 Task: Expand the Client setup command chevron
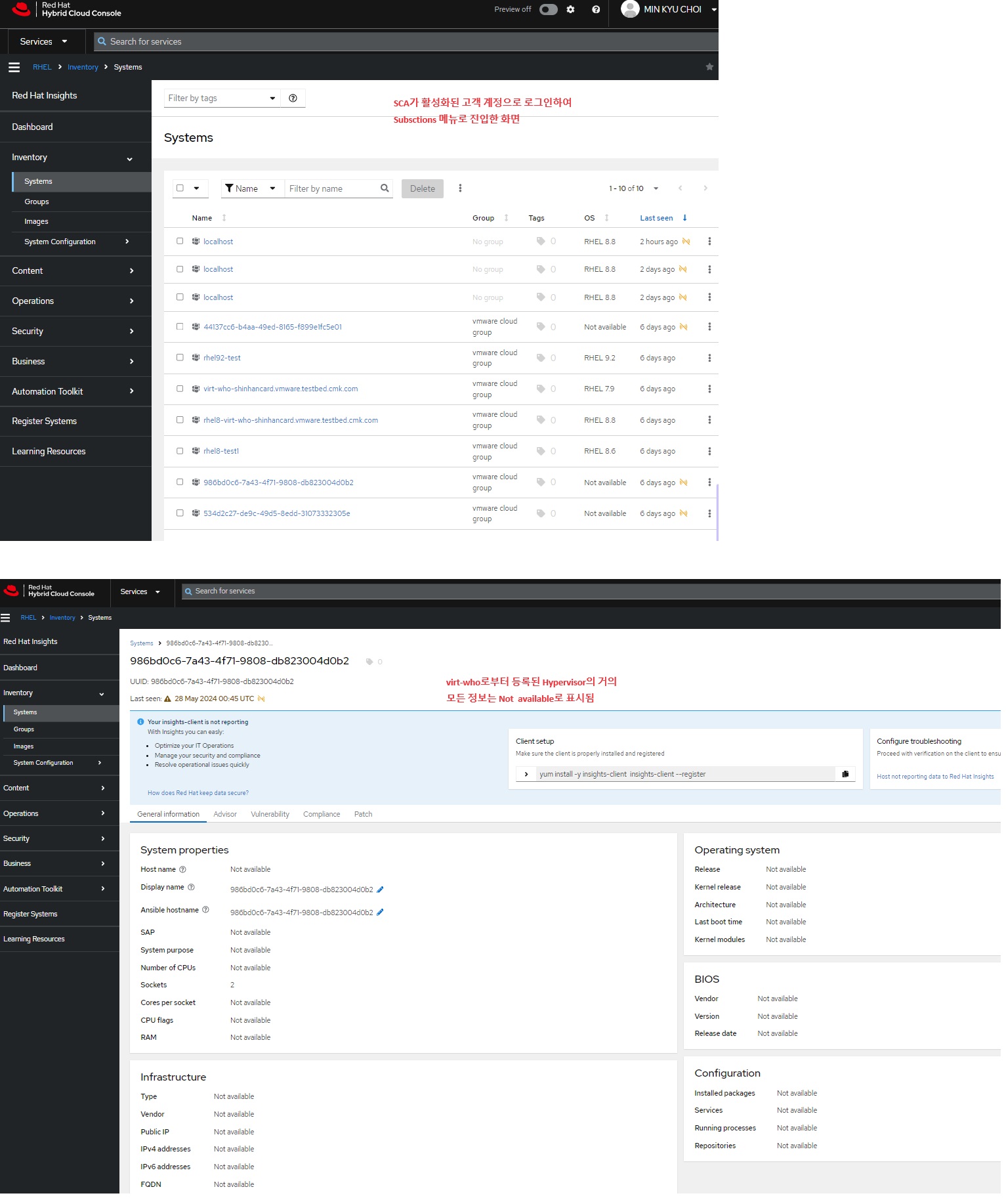526,774
